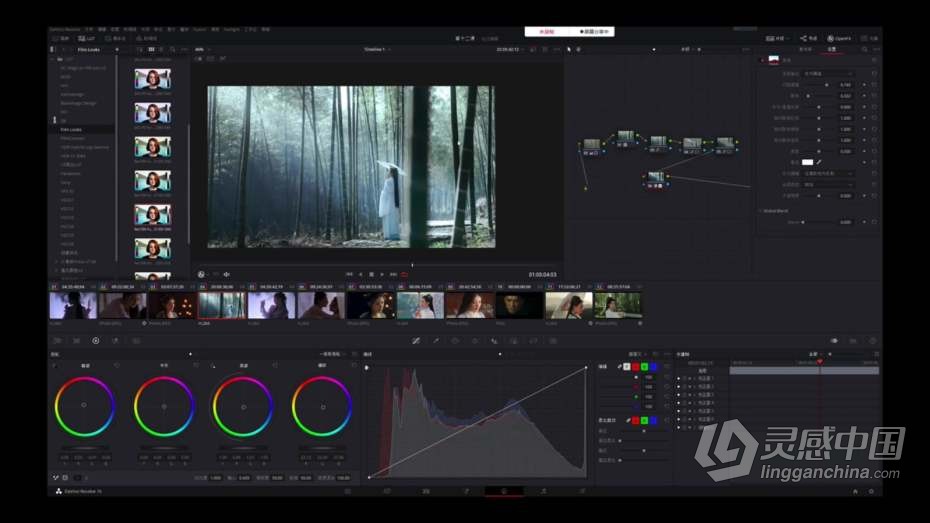Click the search icon in the LUT browser
Screen dimensions: 930x523
pyautogui.click(x=173, y=50)
